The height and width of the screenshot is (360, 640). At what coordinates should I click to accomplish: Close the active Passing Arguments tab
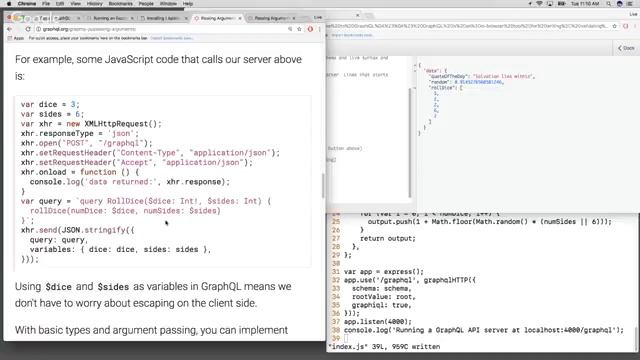tap(240, 18)
